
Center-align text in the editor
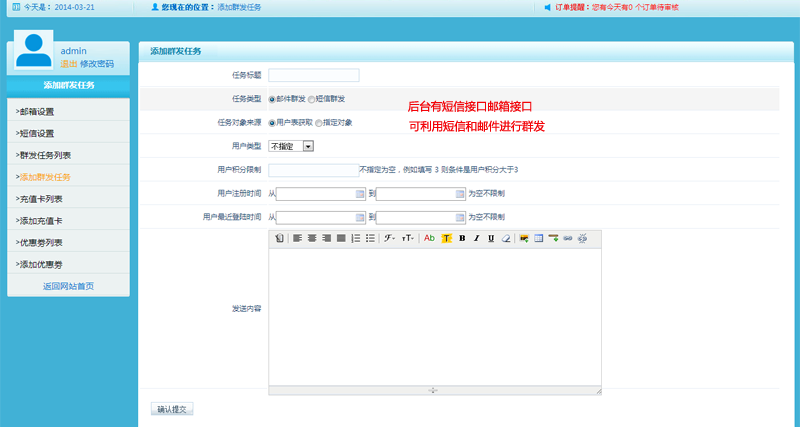coord(312,238)
